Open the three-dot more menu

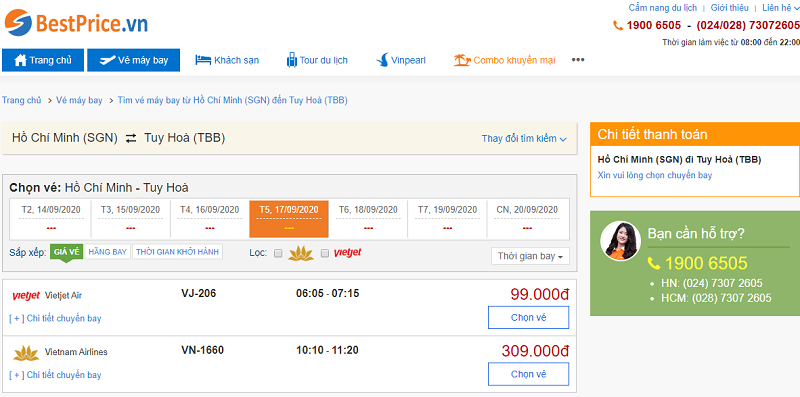pos(578,60)
